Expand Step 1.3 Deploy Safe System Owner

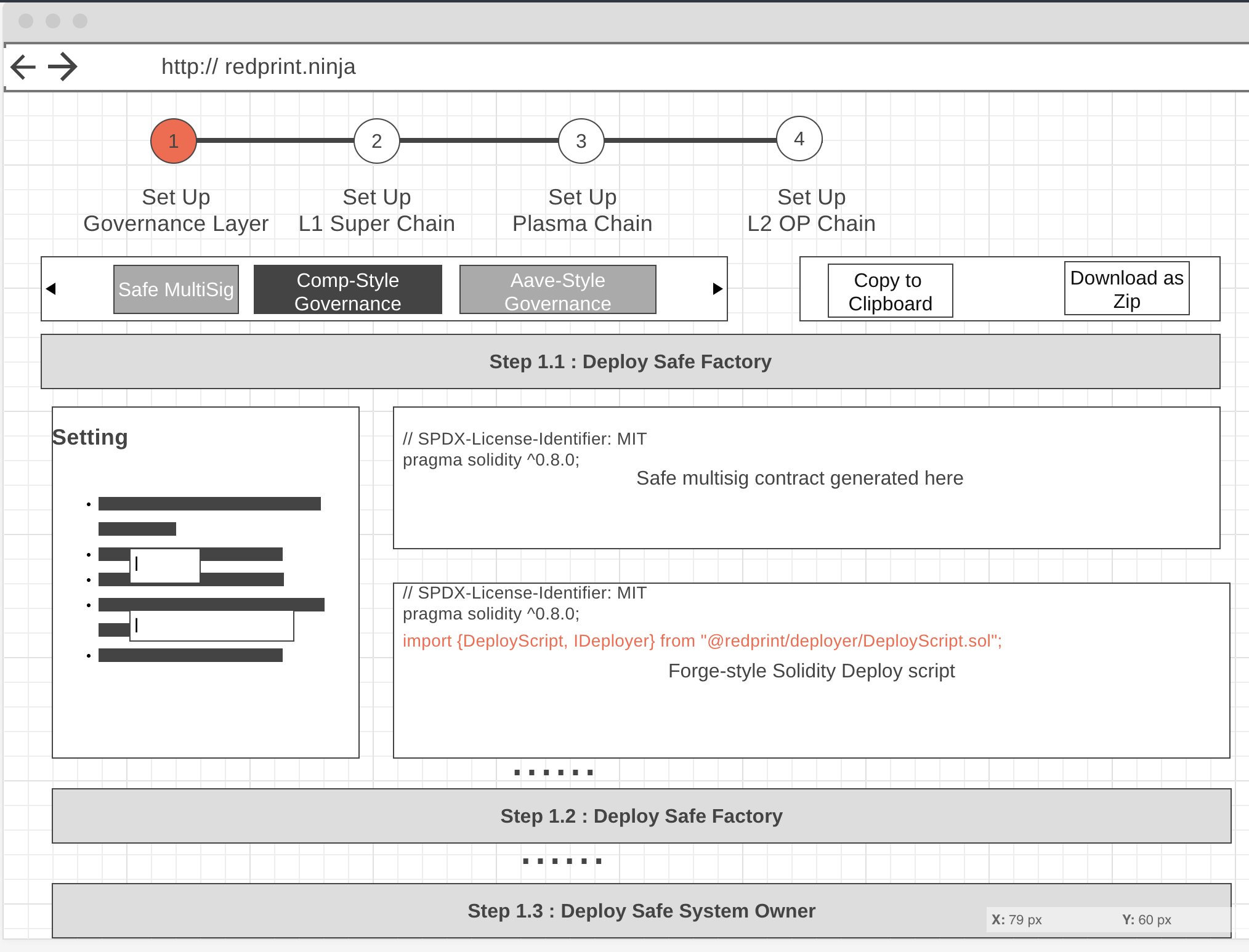tap(641, 911)
